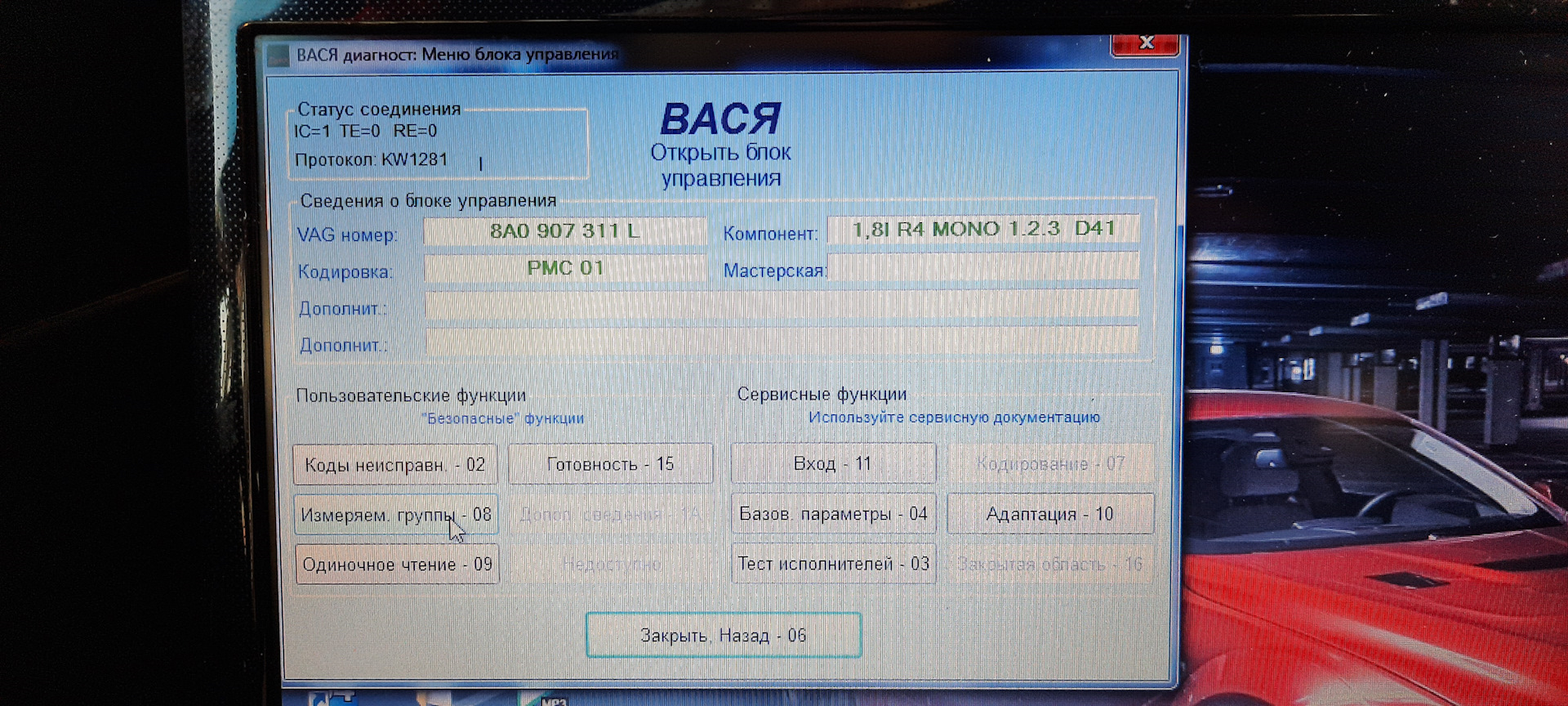Click the first empty Дополнит. field
The image size is (1568, 706).
[x=782, y=304]
